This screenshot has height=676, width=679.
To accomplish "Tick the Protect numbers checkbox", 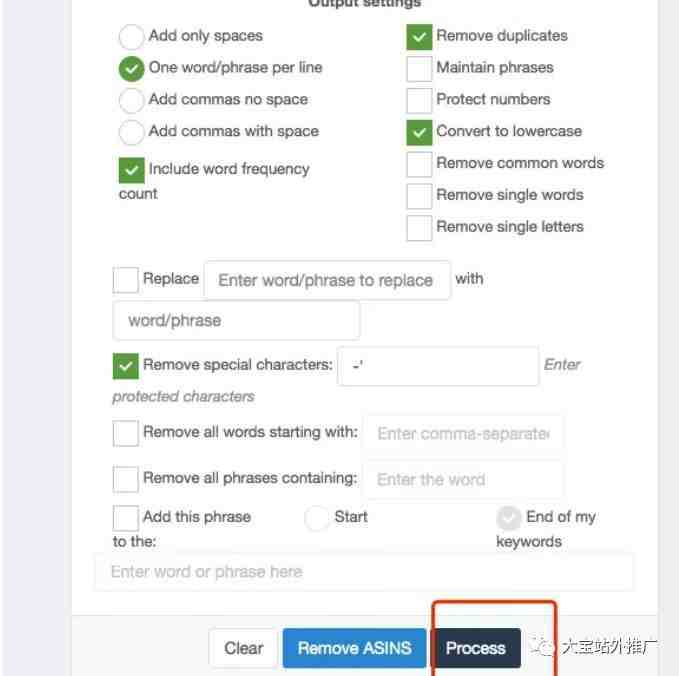I will click(x=419, y=100).
